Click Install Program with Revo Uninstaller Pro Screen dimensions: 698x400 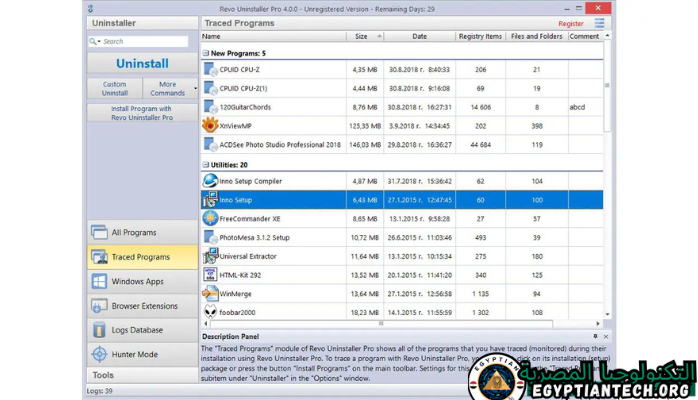pyautogui.click(x=141, y=112)
